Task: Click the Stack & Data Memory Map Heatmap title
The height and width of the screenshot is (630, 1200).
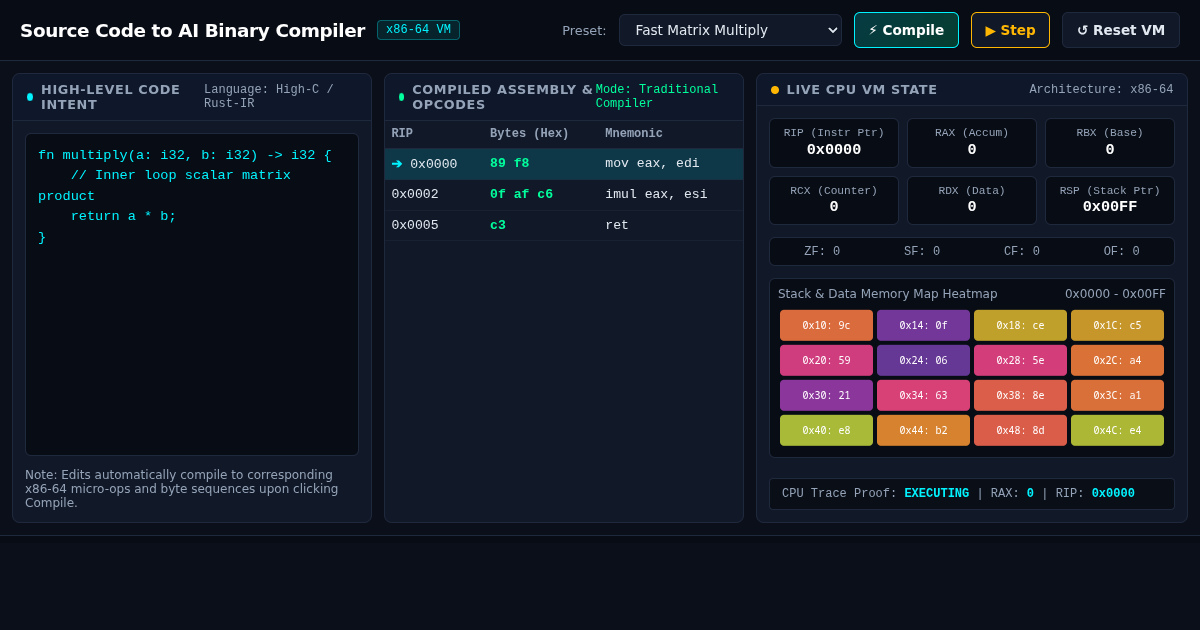Action: tap(888, 294)
